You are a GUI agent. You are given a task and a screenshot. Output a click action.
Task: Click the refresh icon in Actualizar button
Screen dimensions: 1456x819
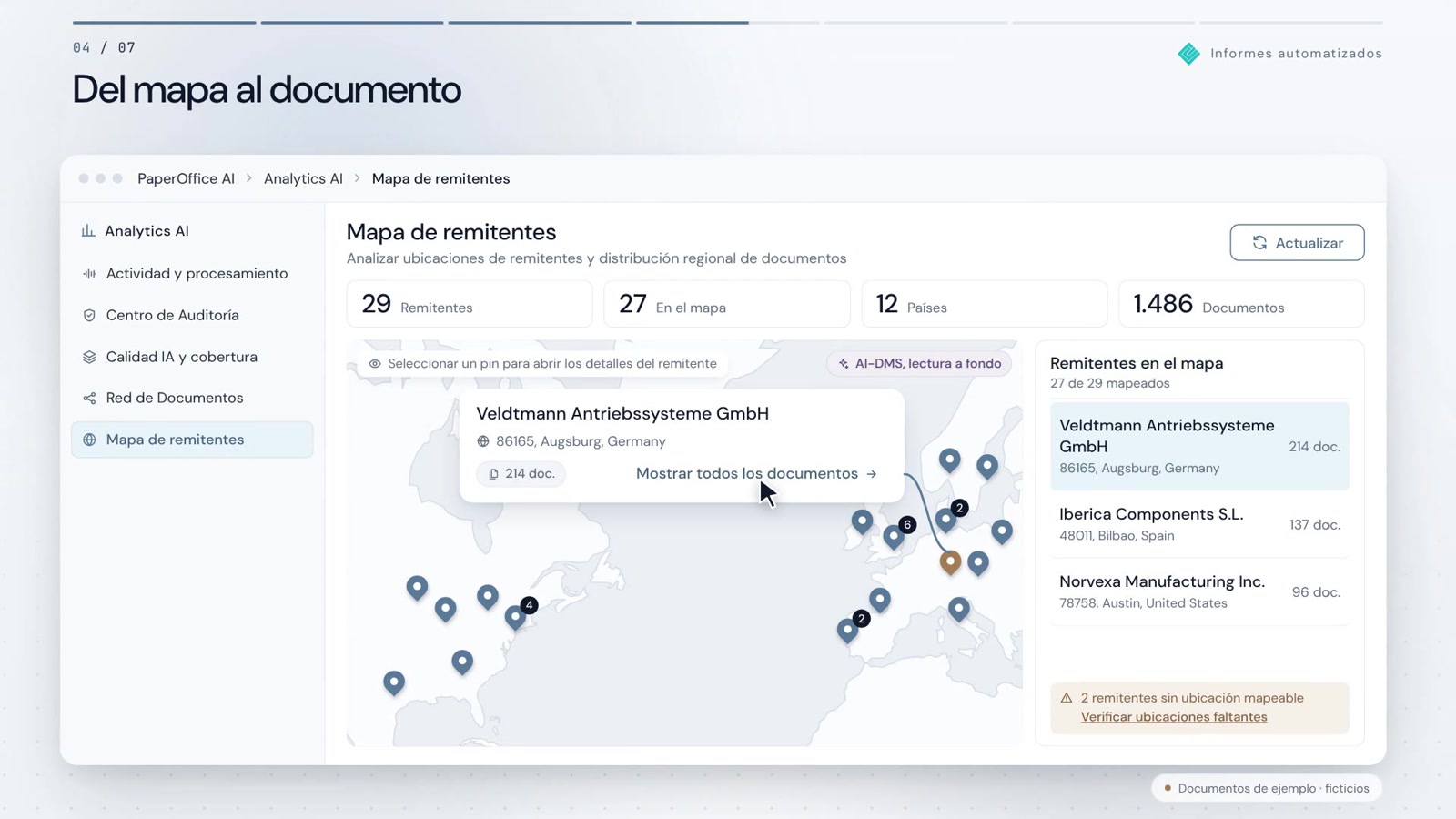click(1259, 243)
